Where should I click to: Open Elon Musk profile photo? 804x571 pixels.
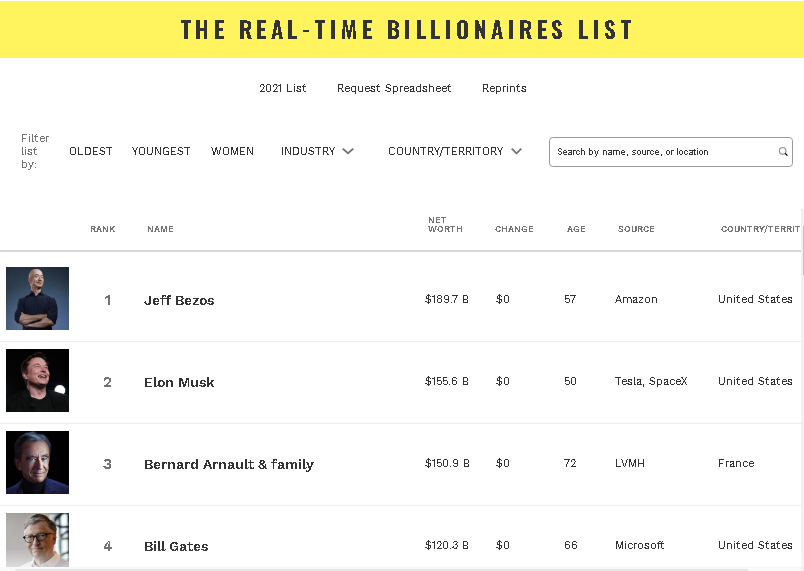point(37,381)
